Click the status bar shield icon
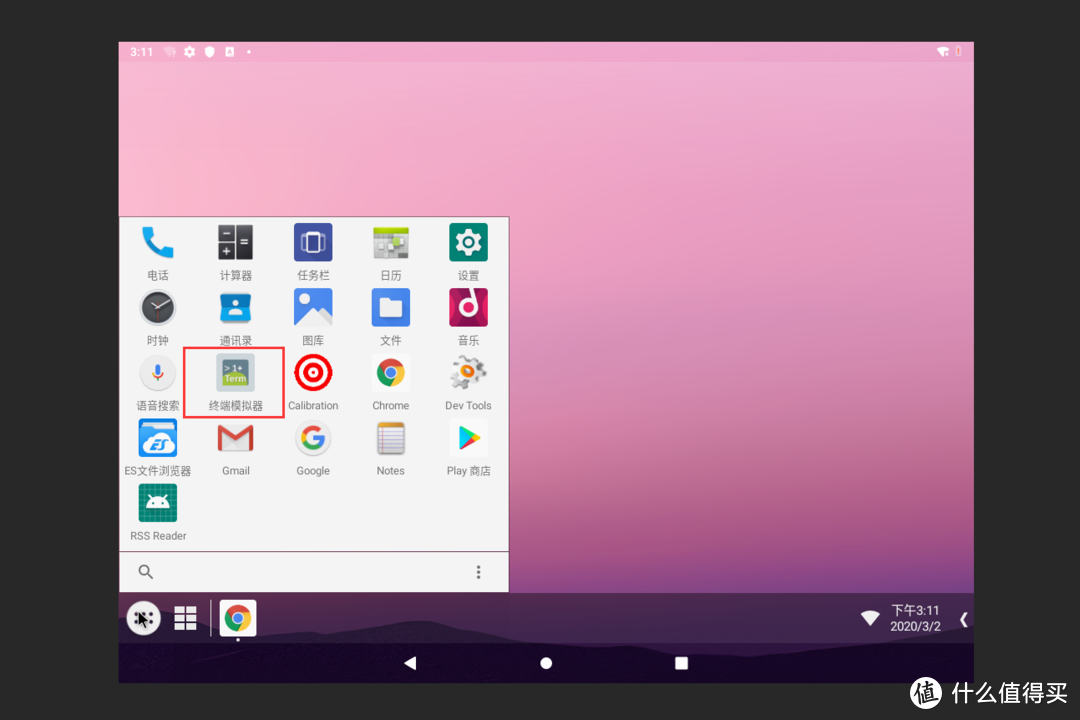 tap(209, 52)
